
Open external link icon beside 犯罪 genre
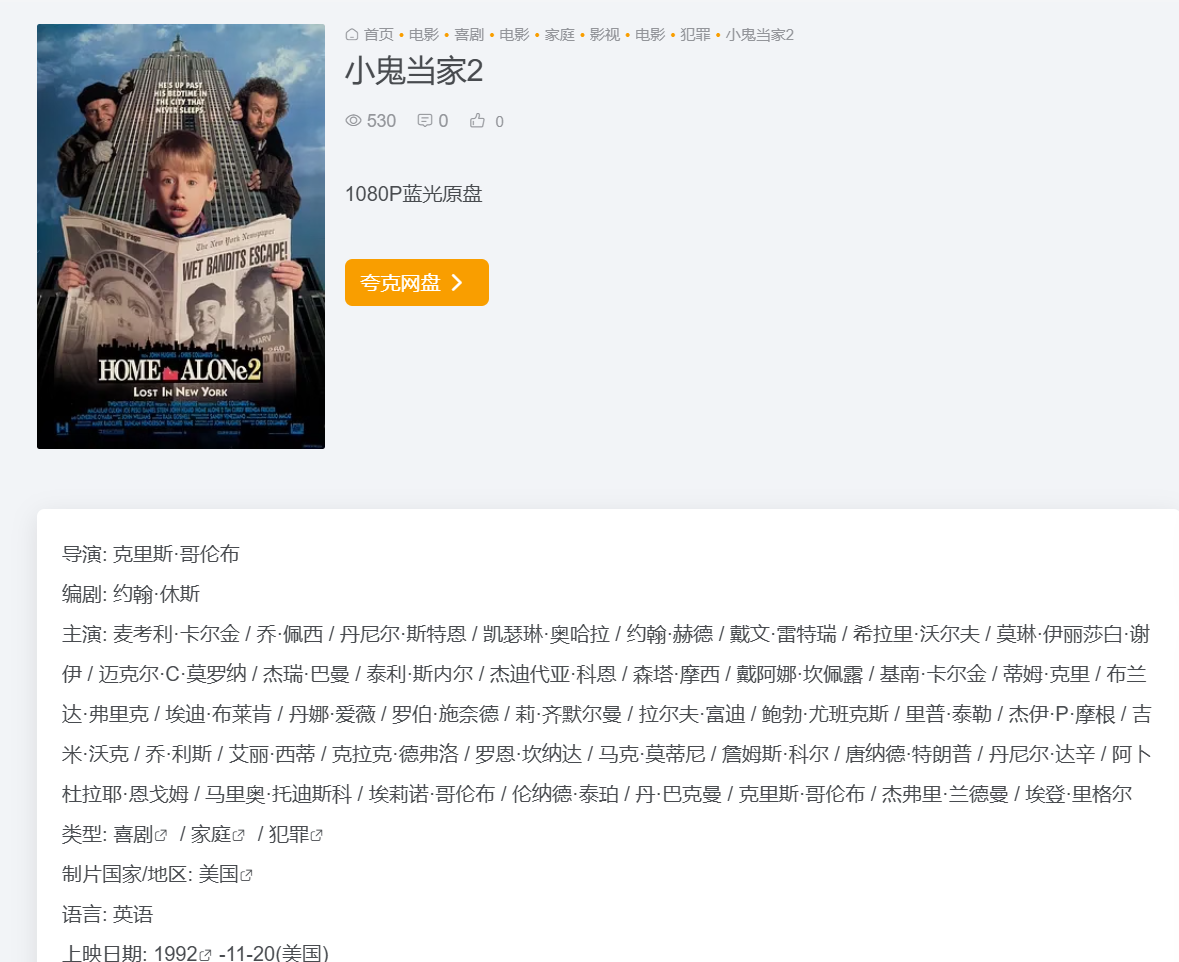coord(317,835)
